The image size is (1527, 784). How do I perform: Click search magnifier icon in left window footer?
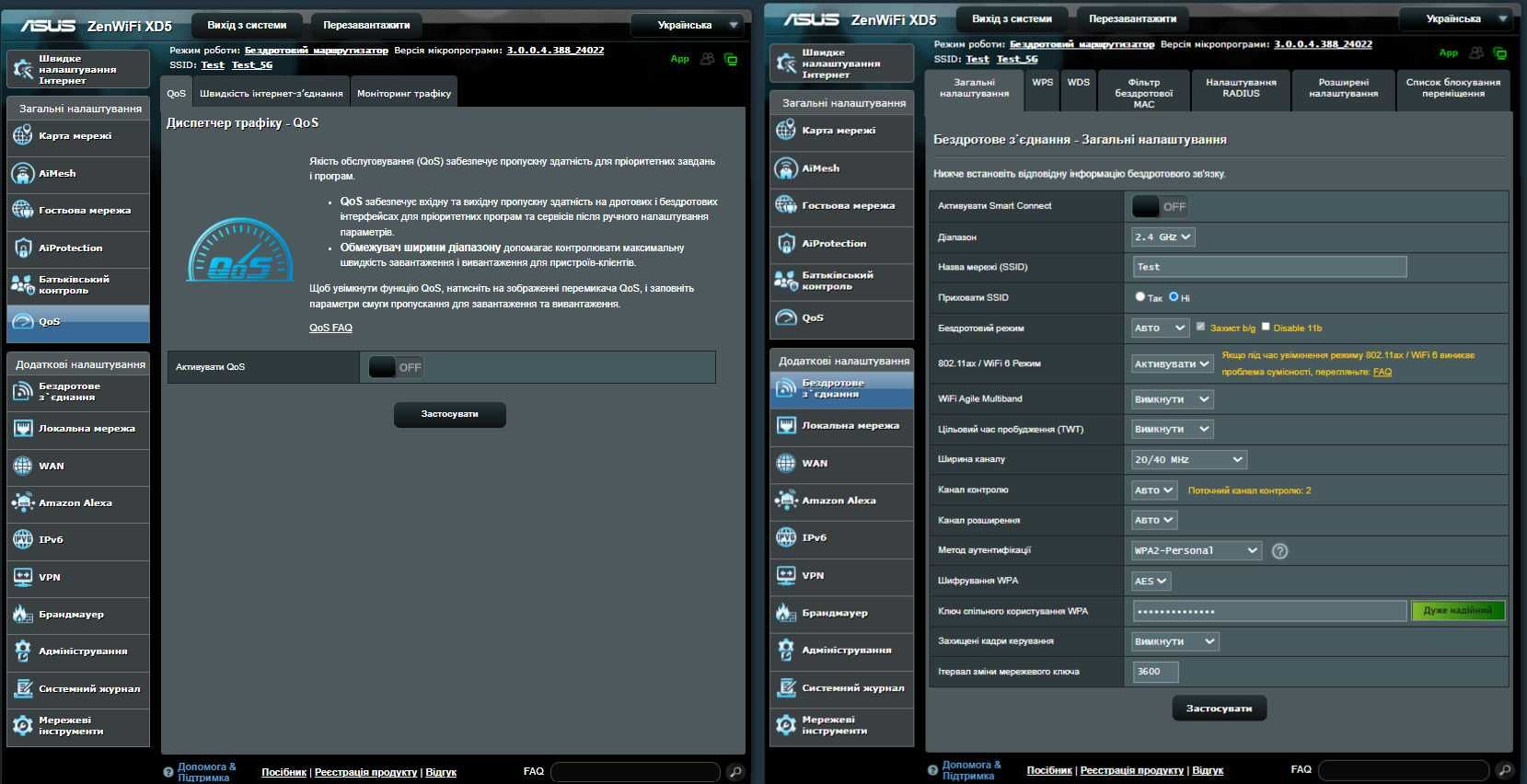click(x=735, y=772)
